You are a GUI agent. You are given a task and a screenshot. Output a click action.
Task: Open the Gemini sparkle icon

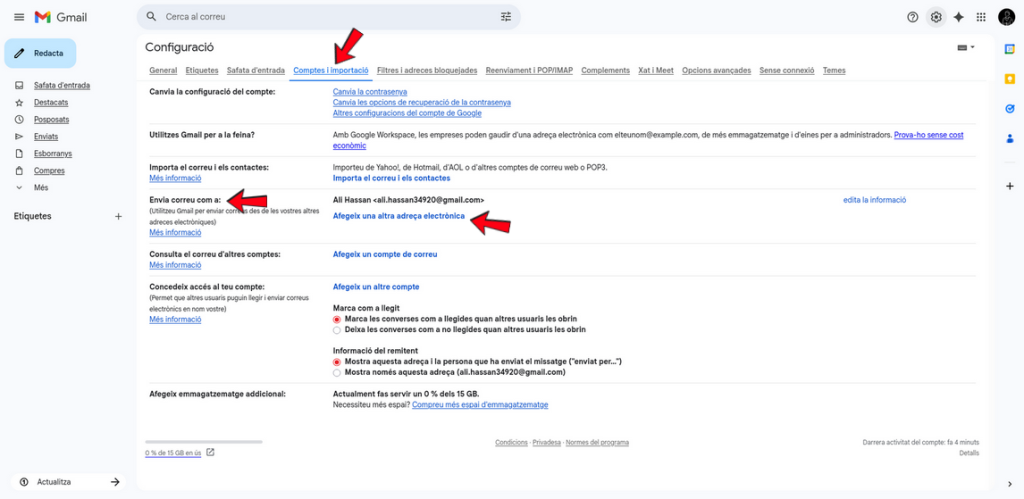[959, 17]
